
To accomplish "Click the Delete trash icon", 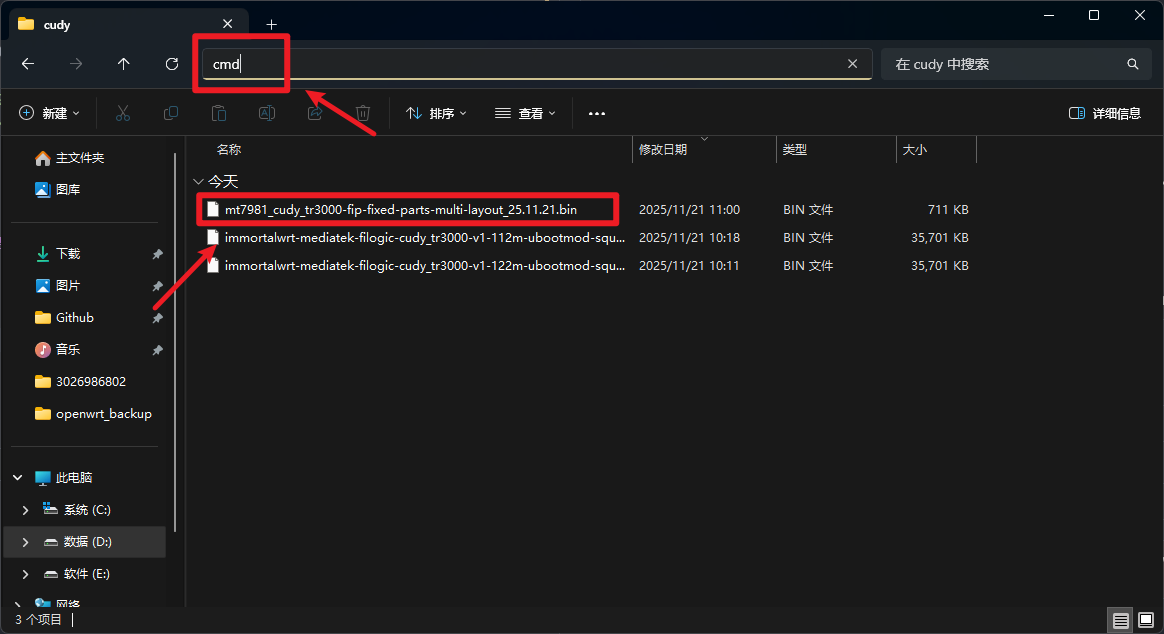I will tap(364, 114).
